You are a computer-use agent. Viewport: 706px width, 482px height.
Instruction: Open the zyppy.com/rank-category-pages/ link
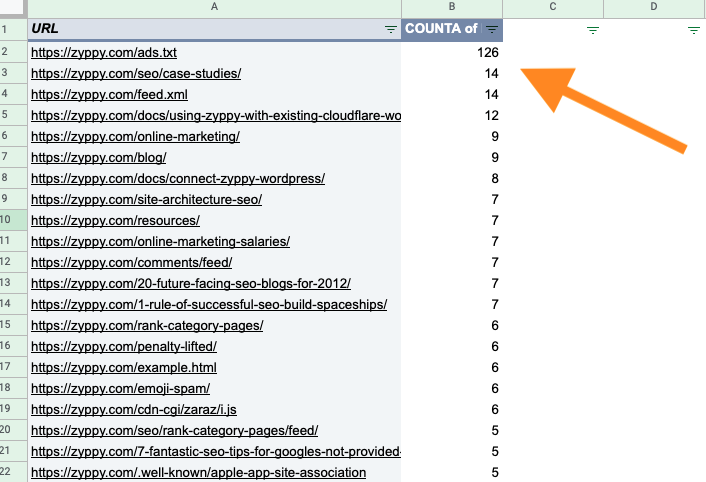pyautogui.click(x=147, y=326)
